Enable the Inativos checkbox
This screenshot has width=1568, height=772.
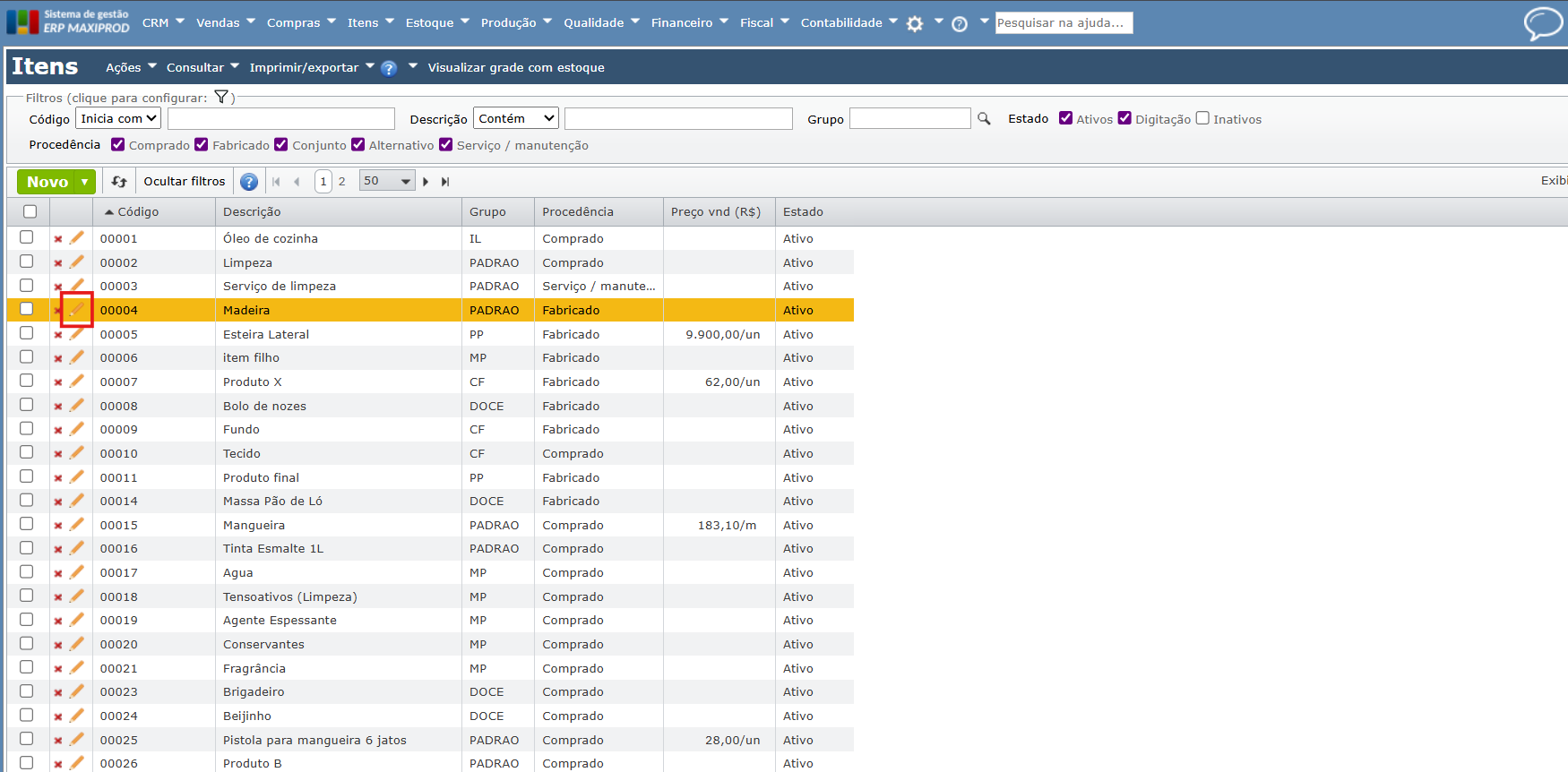[1202, 118]
